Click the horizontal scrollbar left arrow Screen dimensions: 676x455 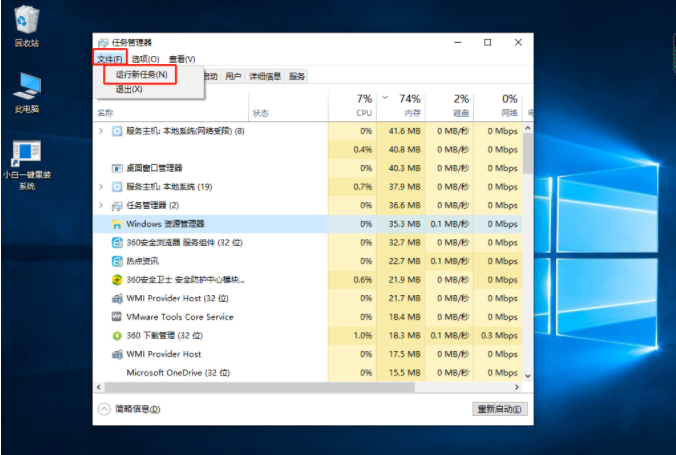99,387
